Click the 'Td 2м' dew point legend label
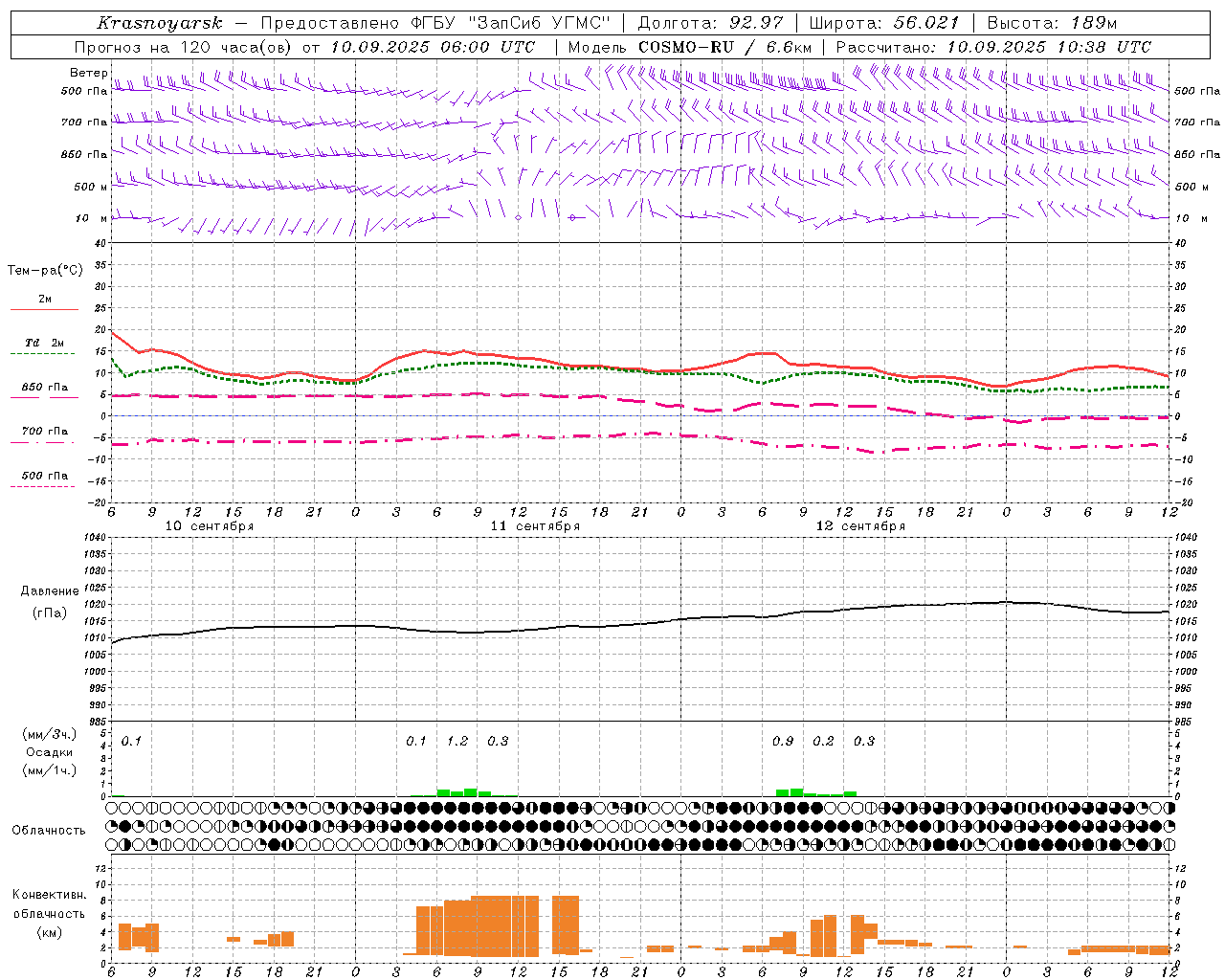Viewport: 1225px width, 980px height. pyautogui.click(x=45, y=343)
